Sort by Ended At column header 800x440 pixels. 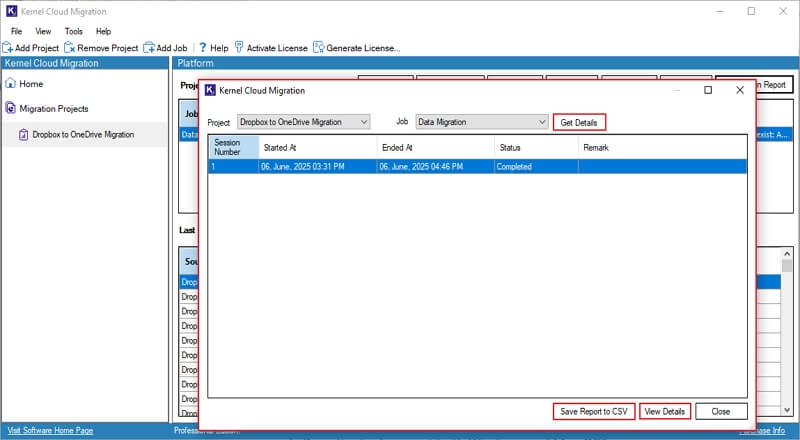(x=436, y=147)
